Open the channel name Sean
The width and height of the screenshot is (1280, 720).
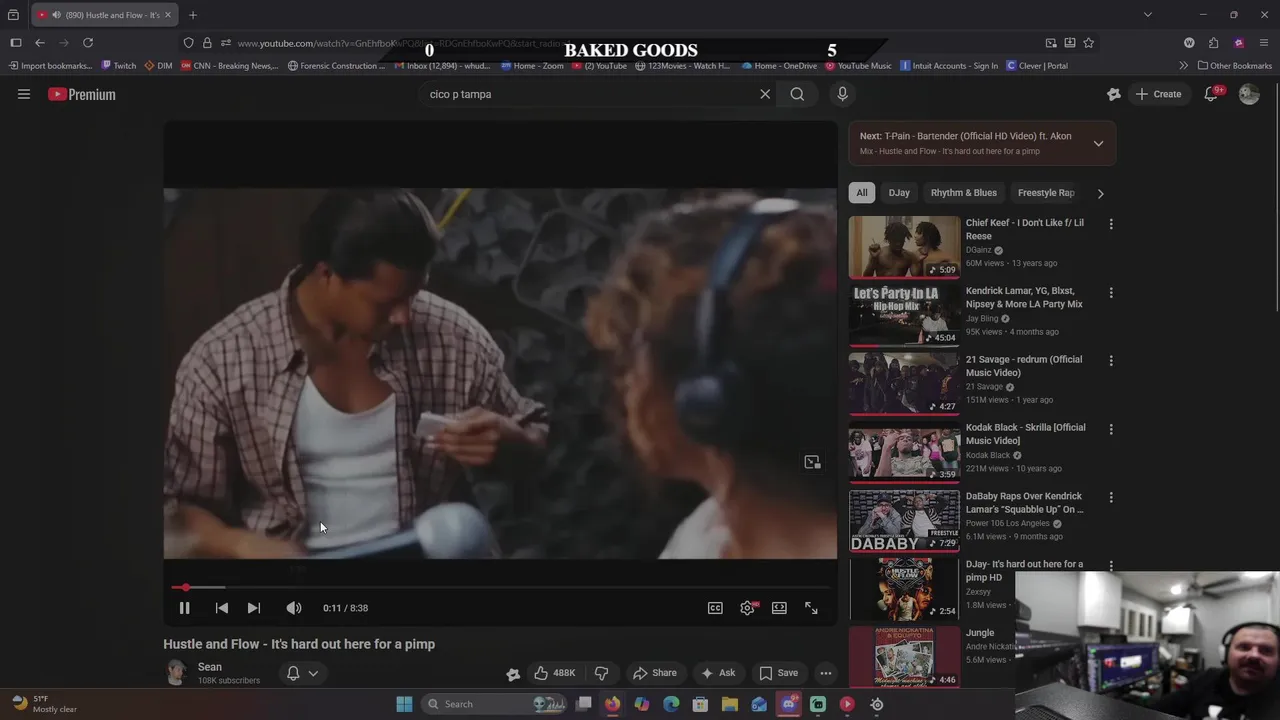pyautogui.click(x=210, y=667)
